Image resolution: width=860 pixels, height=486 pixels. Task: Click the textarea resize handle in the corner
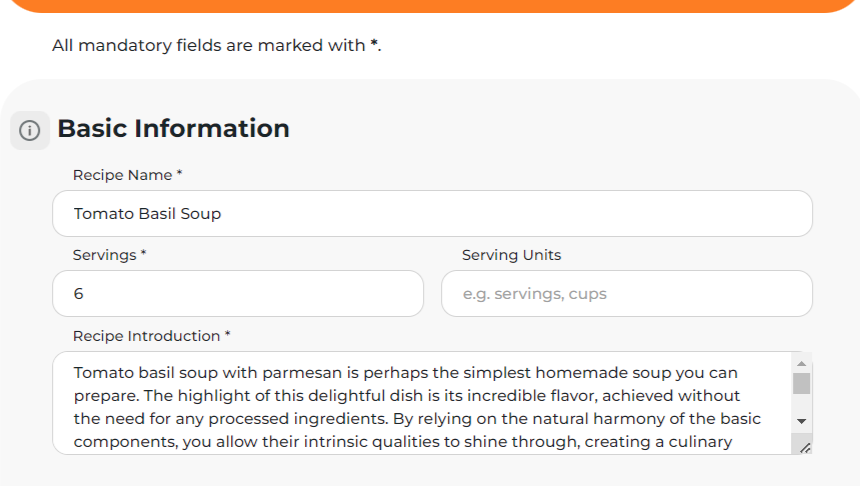pos(805,448)
